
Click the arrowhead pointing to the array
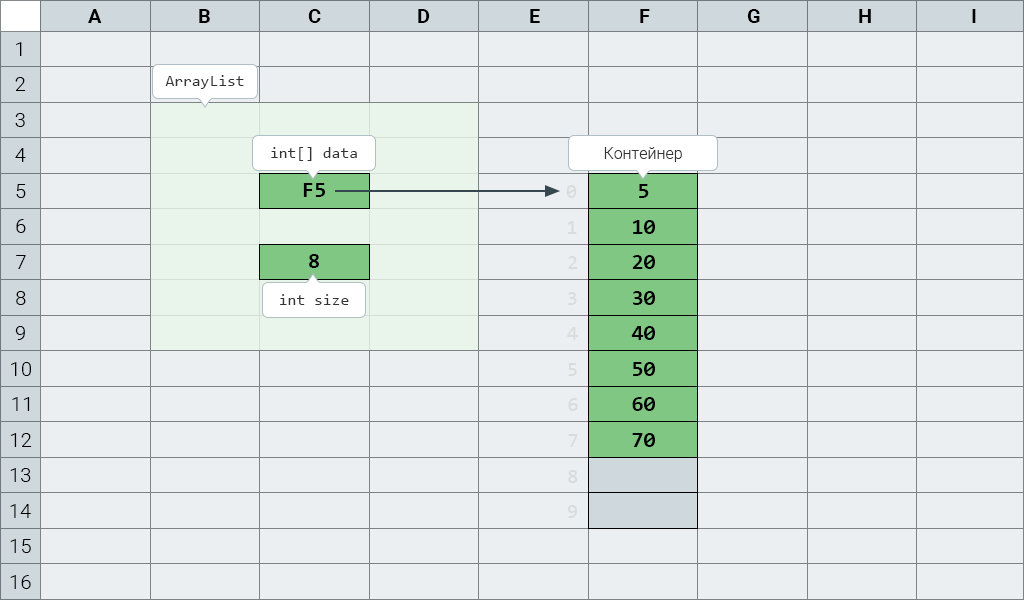point(552,191)
